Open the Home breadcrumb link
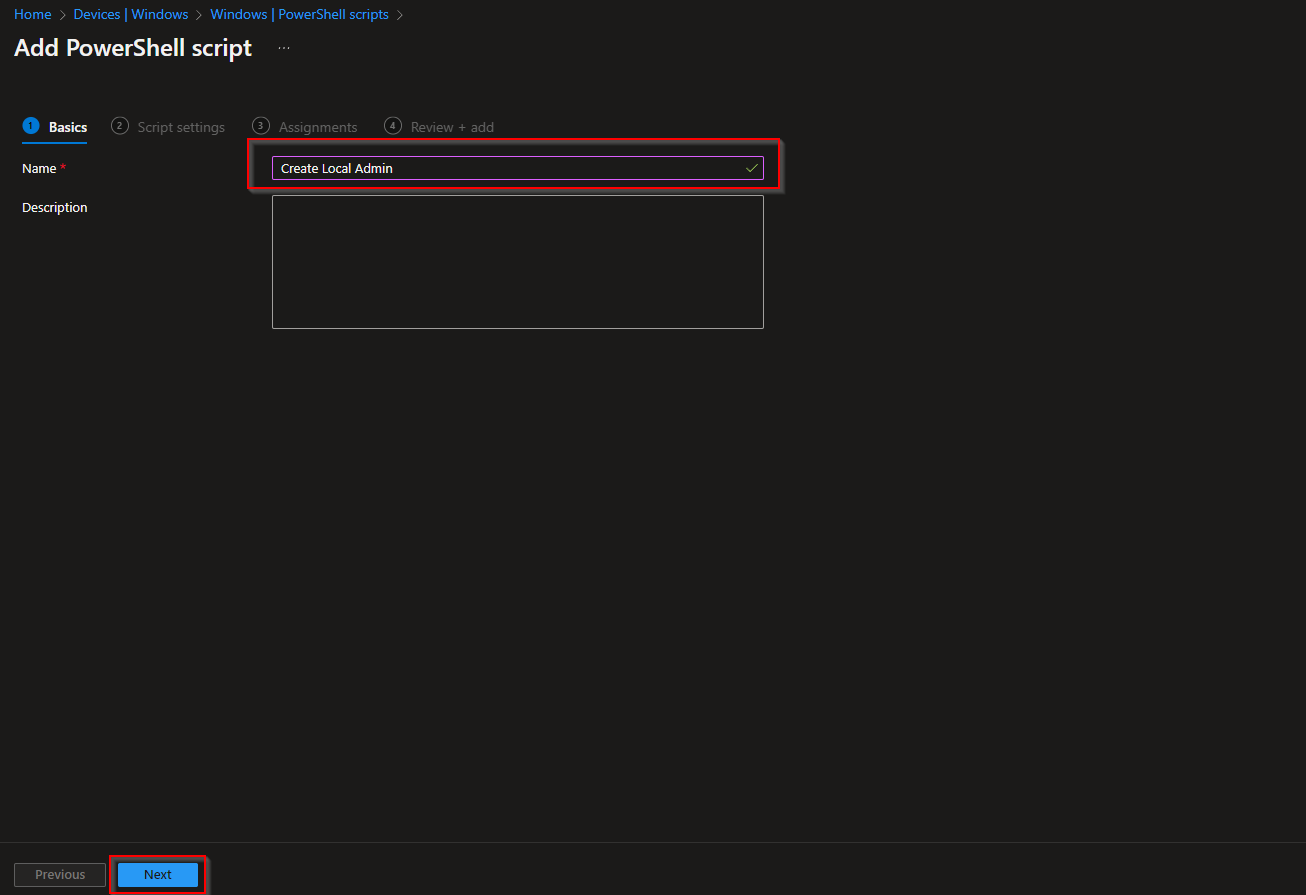Viewport: 1306px width, 895px height. pos(32,14)
